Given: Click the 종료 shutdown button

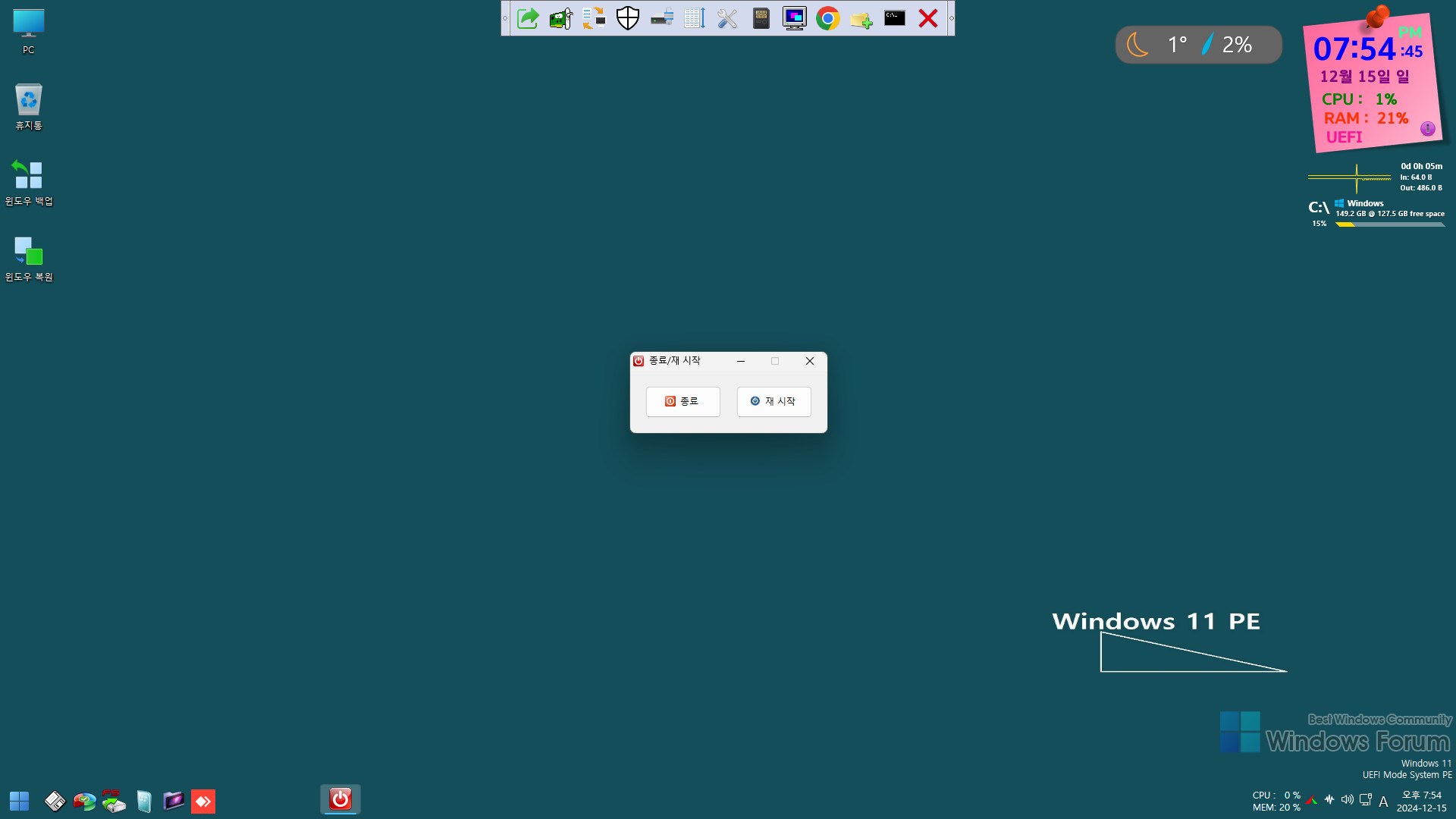Looking at the screenshot, I should pos(682,401).
